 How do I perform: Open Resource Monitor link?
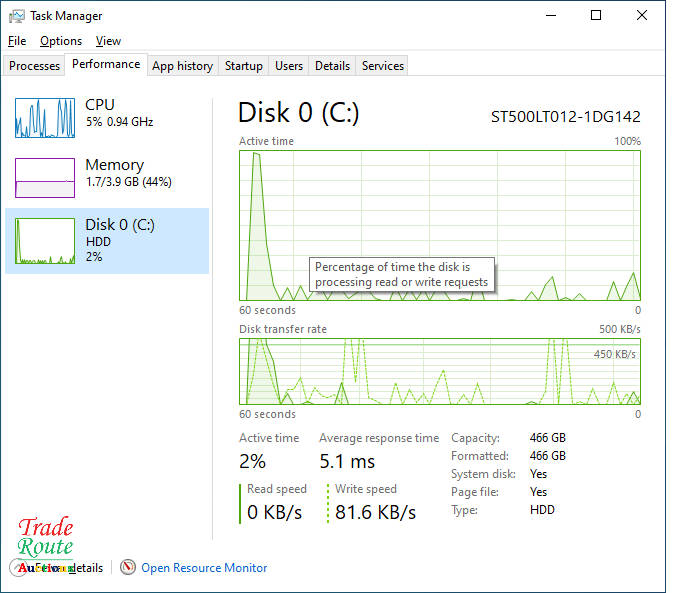pos(204,568)
